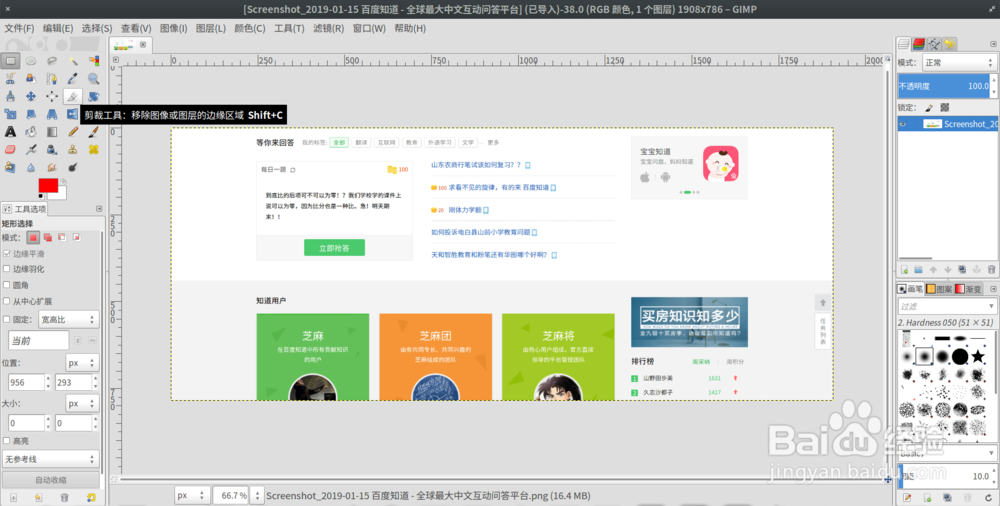
Task: Select the Ellipse Select tool
Action: [x=31, y=61]
